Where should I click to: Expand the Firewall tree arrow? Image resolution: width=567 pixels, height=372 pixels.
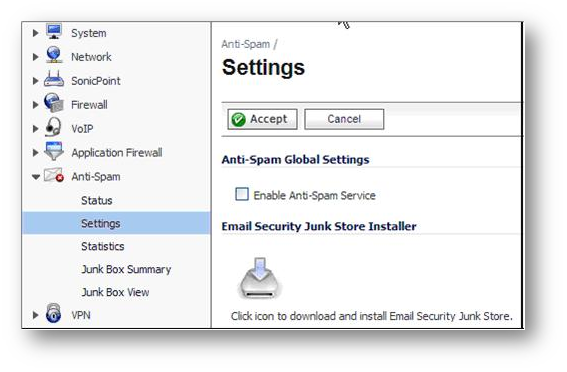coord(35,105)
